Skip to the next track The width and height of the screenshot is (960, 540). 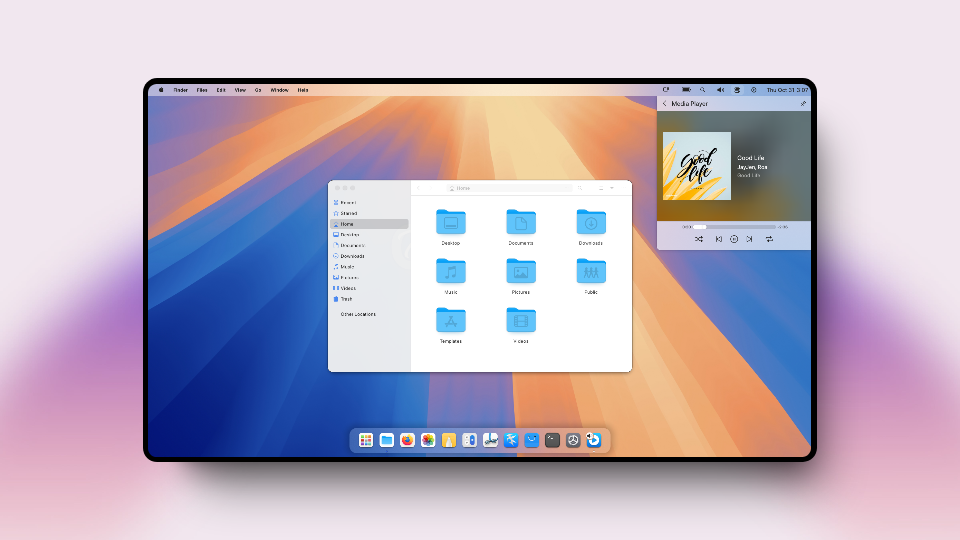point(749,239)
